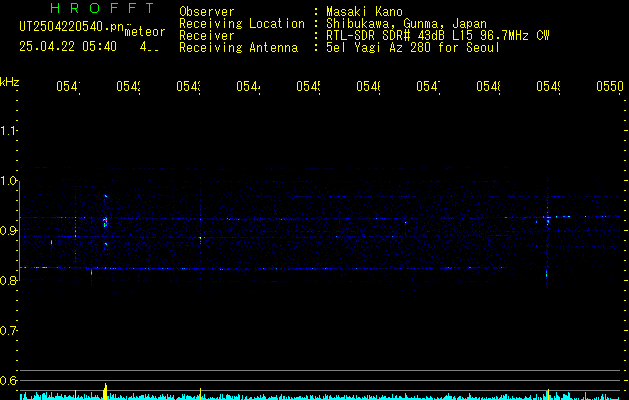Click the 0.6 kHz axis label
The height and width of the screenshot is (400, 629).
[x=8, y=380]
